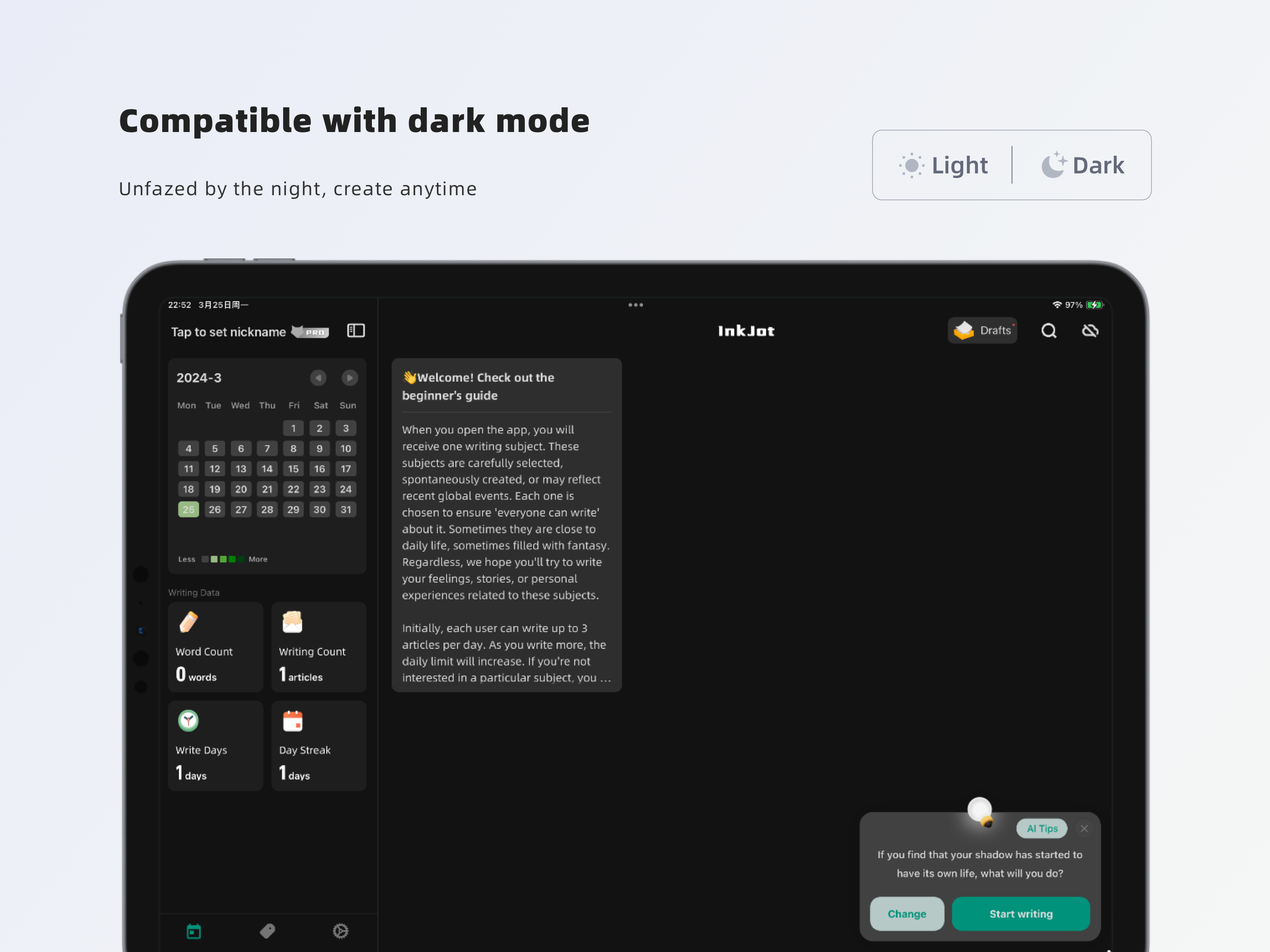Viewport: 1270px width, 952px height.
Task: Click the Wi-Fi status icon
Action: (1057, 305)
